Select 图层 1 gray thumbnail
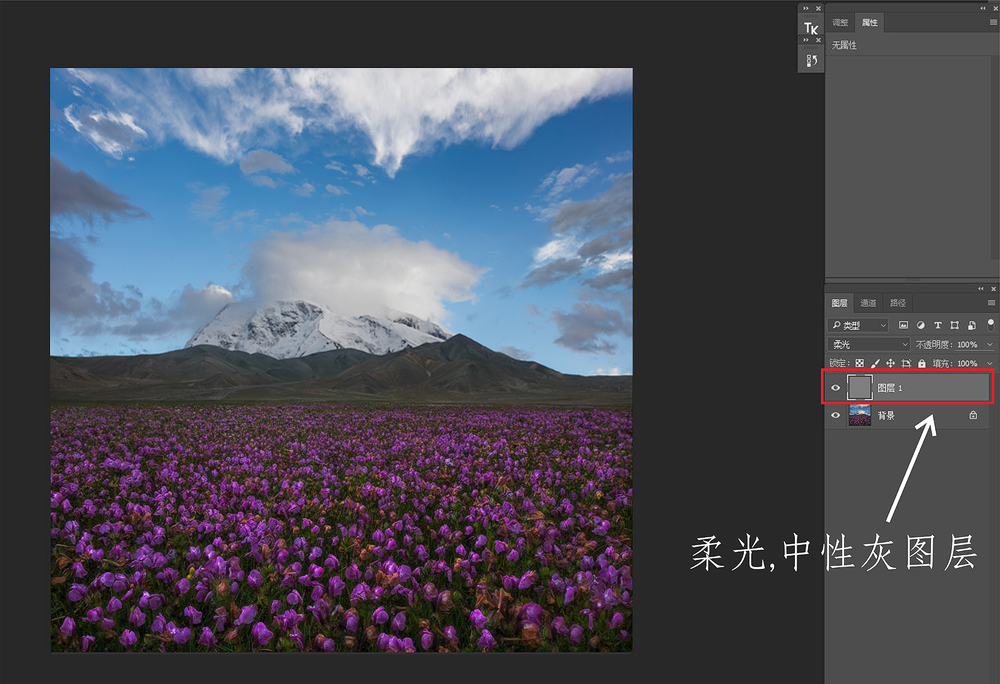The width and height of the screenshot is (1000, 684). [859, 388]
